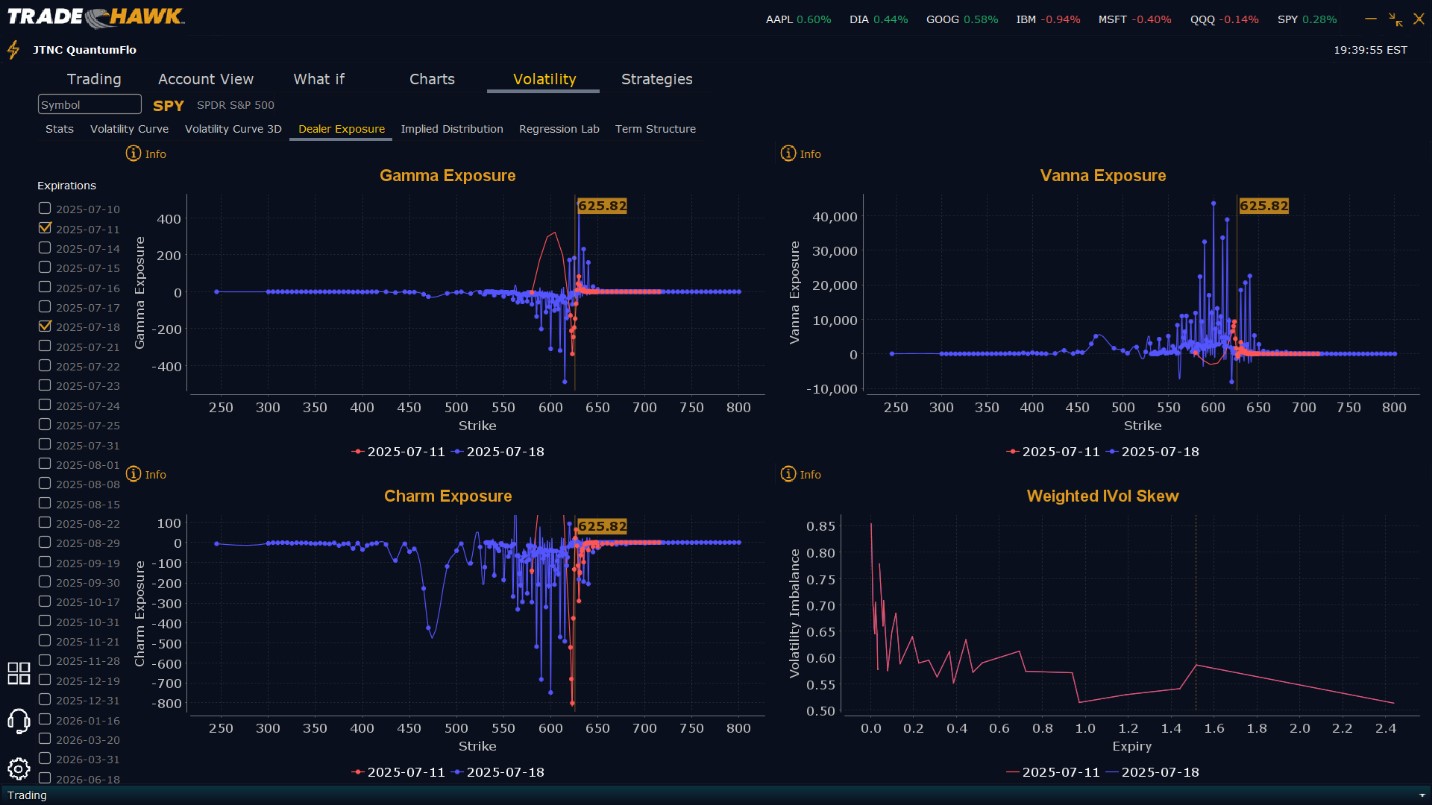Click the lightning bolt icon beside JTNC QuantumFlo

click(13, 50)
